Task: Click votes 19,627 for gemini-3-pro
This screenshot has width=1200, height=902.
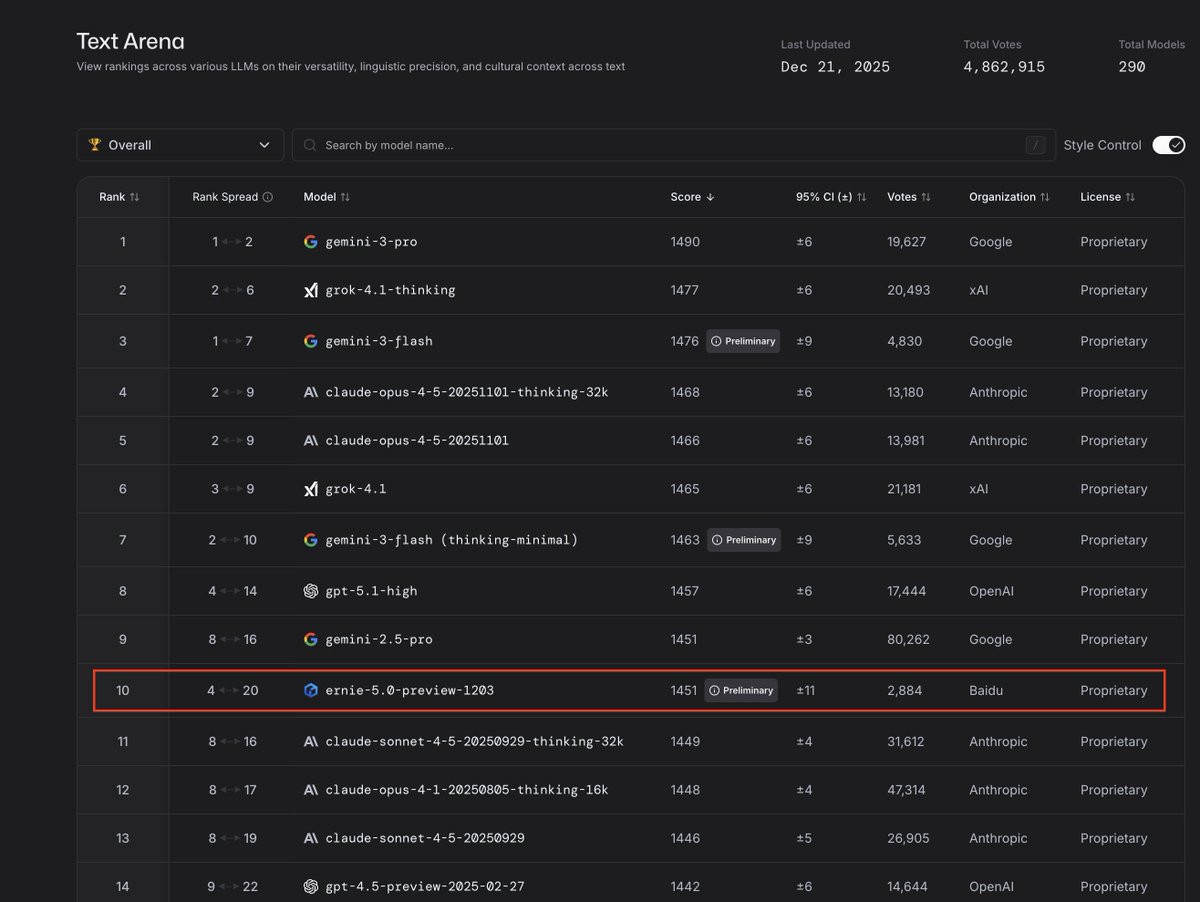Action: click(x=907, y=242)
